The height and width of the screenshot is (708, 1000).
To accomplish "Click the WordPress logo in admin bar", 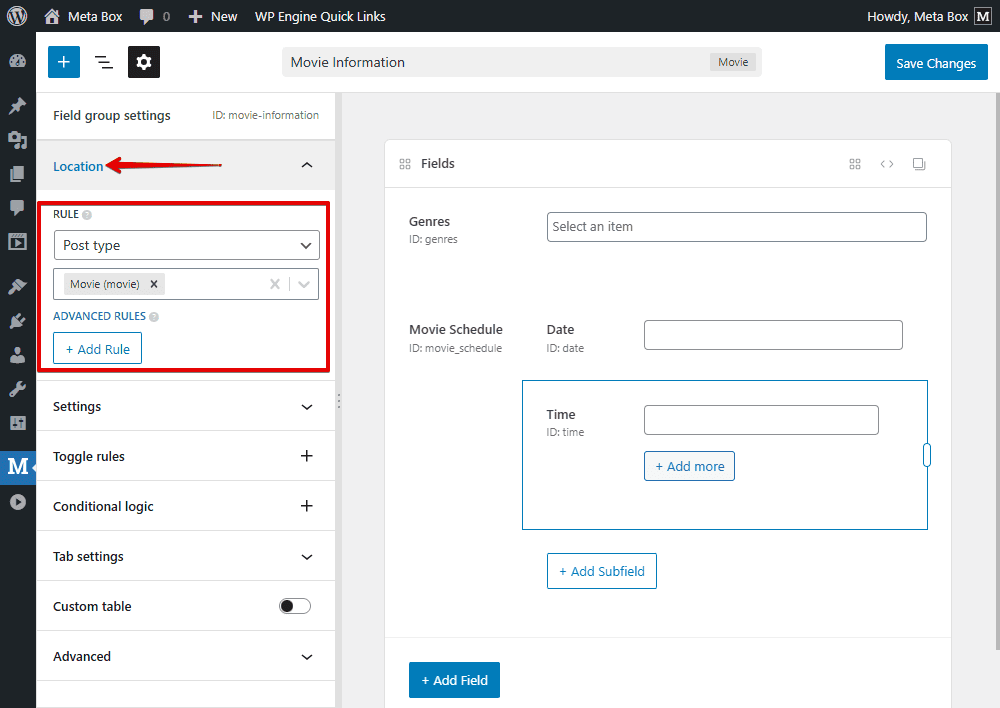I will point(17,16).
